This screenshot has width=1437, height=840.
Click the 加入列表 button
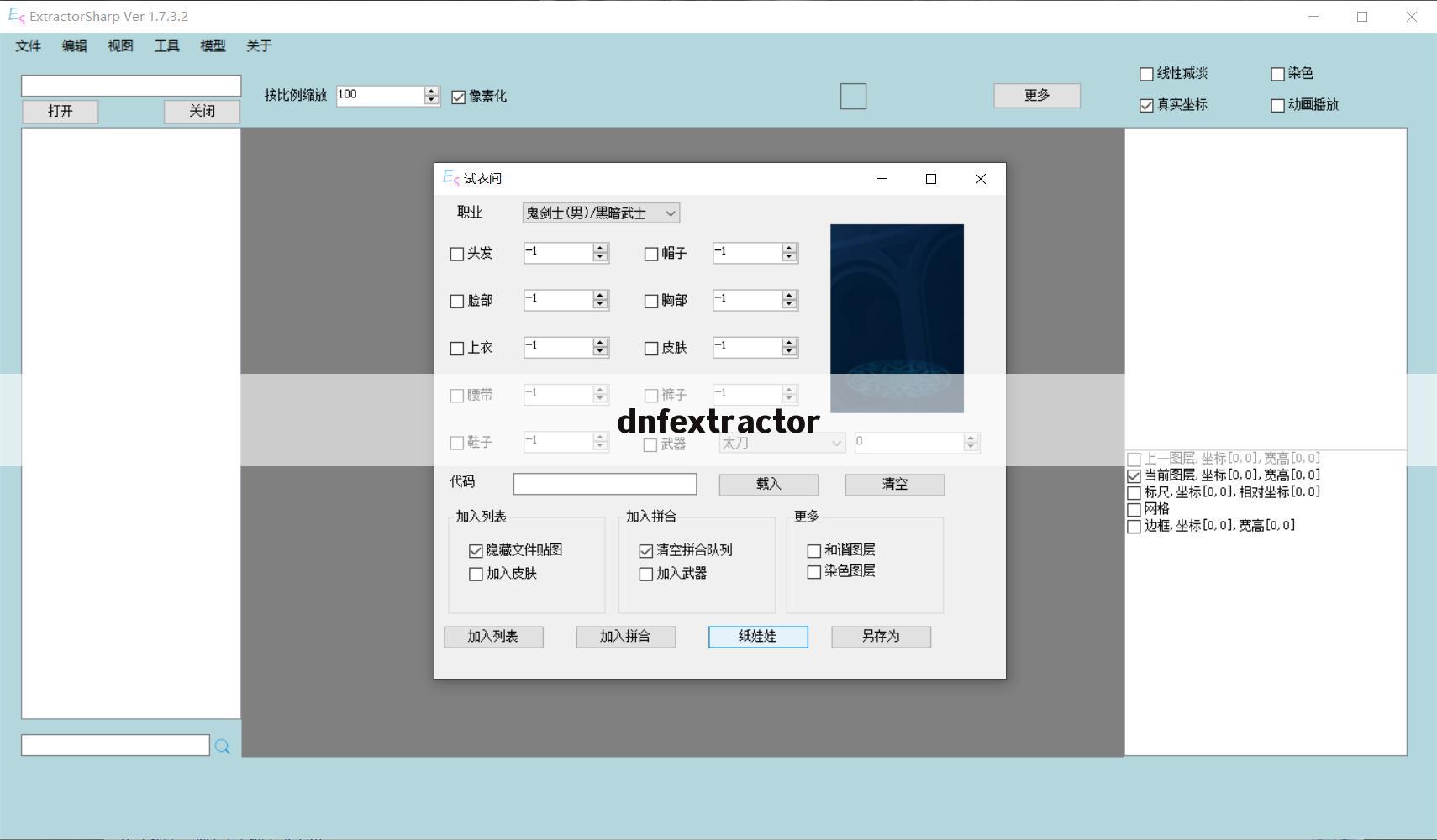tap(493, 637)
